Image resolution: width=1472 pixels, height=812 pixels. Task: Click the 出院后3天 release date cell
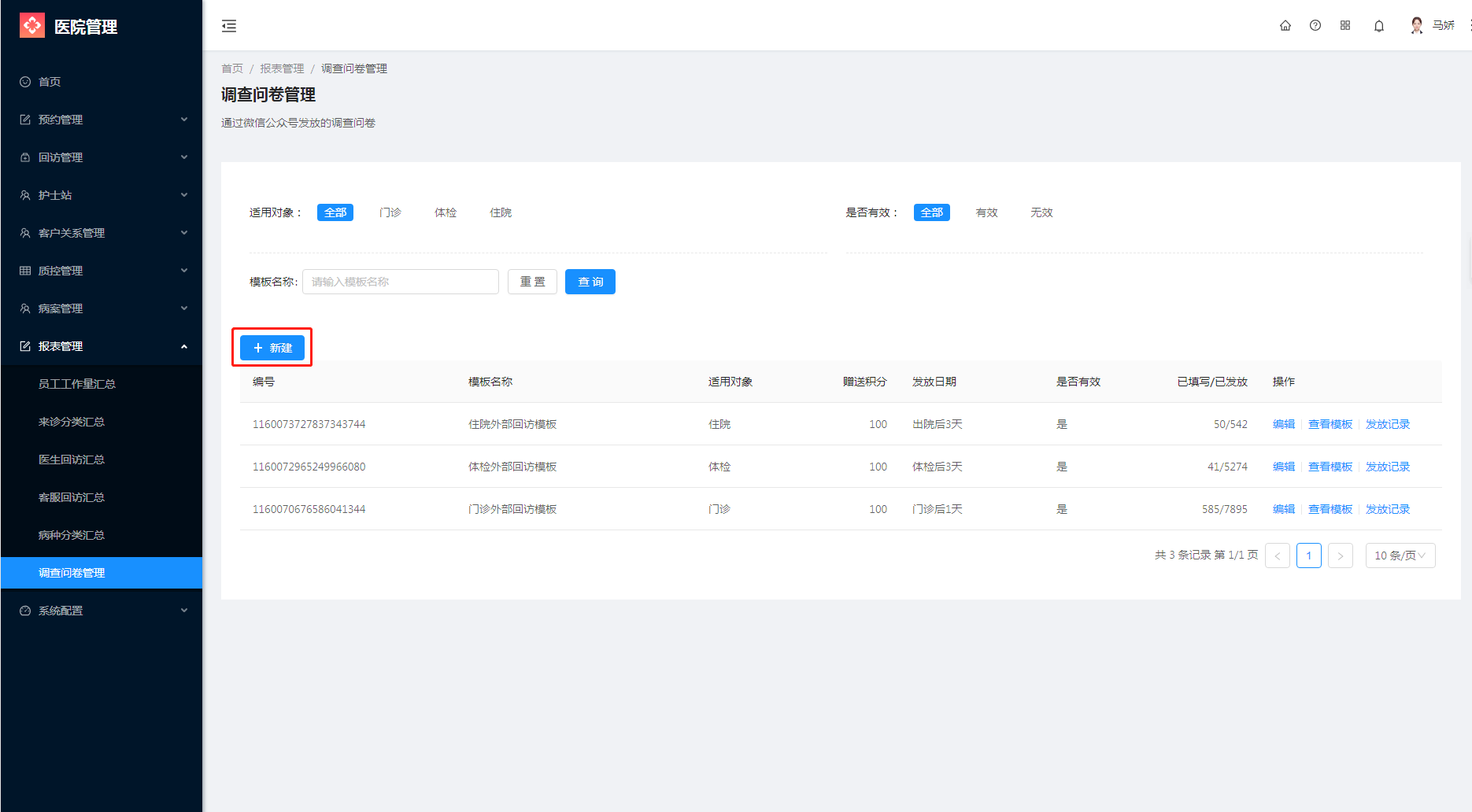[x=938, y=424]
